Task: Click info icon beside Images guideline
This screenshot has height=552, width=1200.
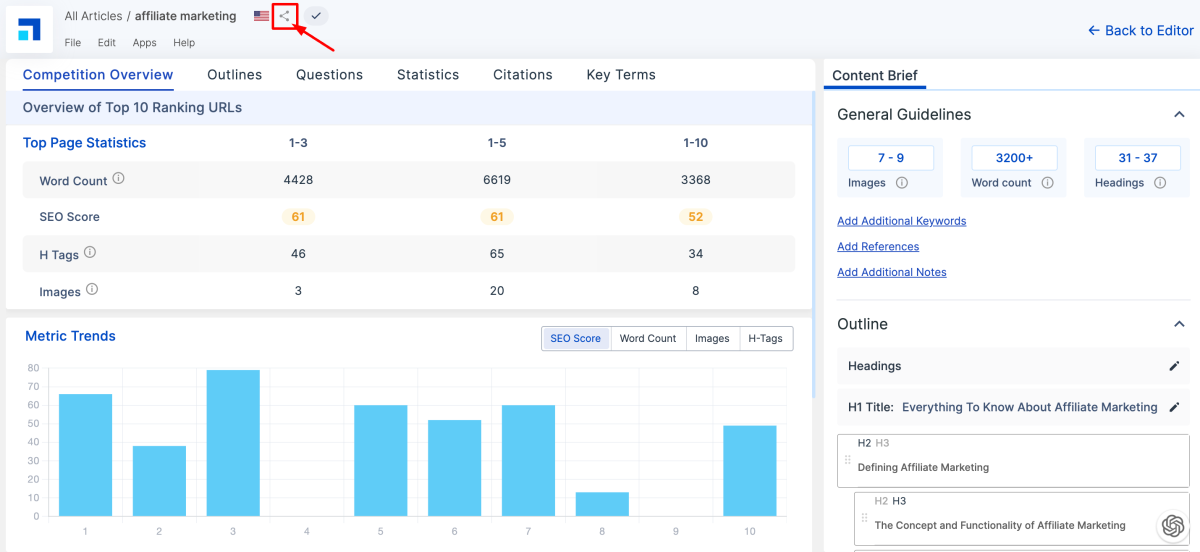Action: click(902, 183)
